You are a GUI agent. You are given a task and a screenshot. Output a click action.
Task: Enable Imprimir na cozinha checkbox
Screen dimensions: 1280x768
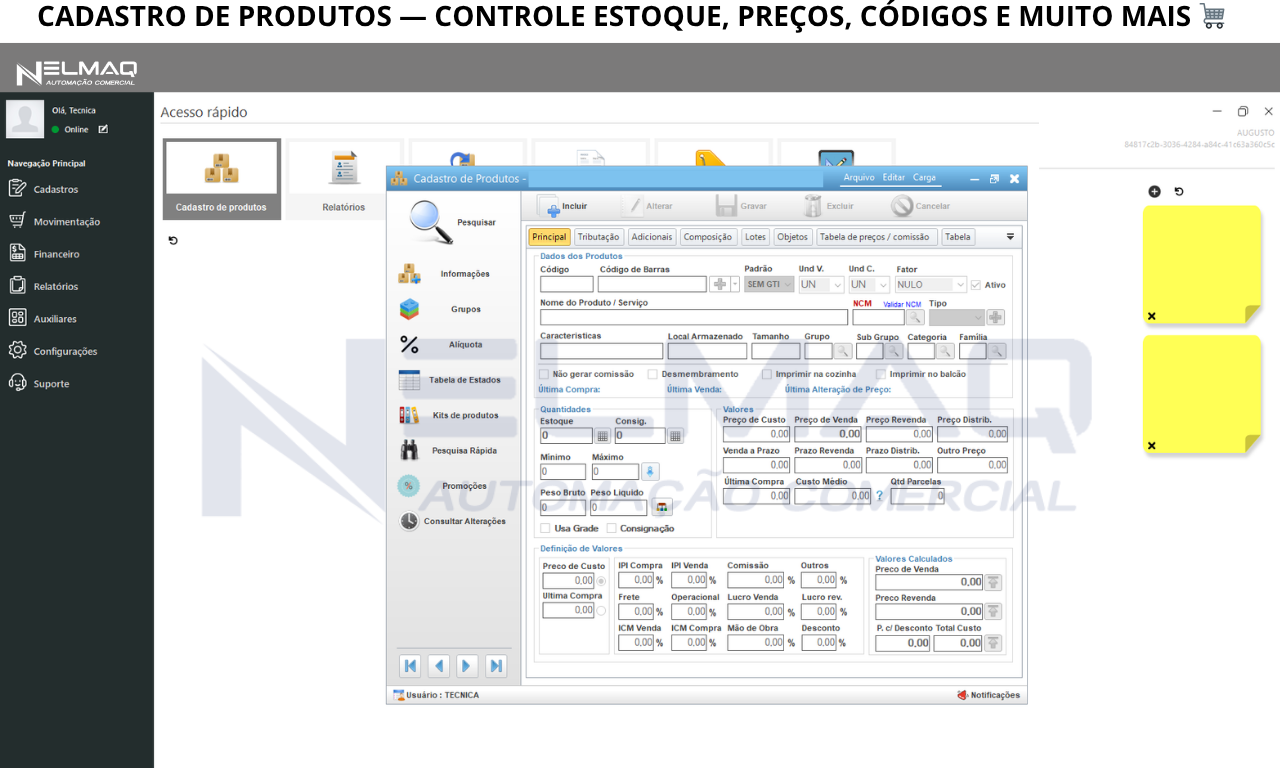click(x=767, y=374)
